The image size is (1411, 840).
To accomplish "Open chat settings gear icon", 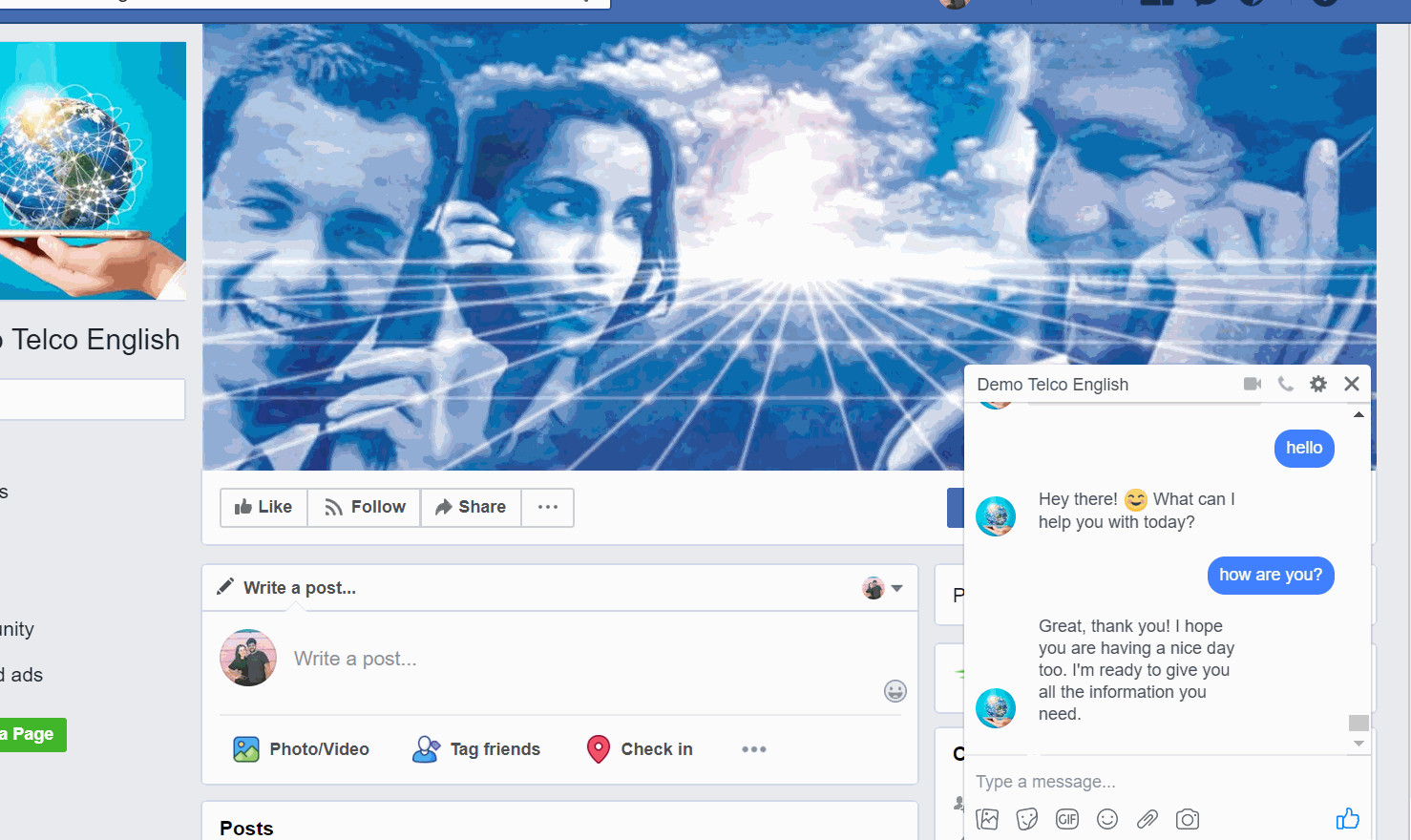I will [x=1318, y=384].
